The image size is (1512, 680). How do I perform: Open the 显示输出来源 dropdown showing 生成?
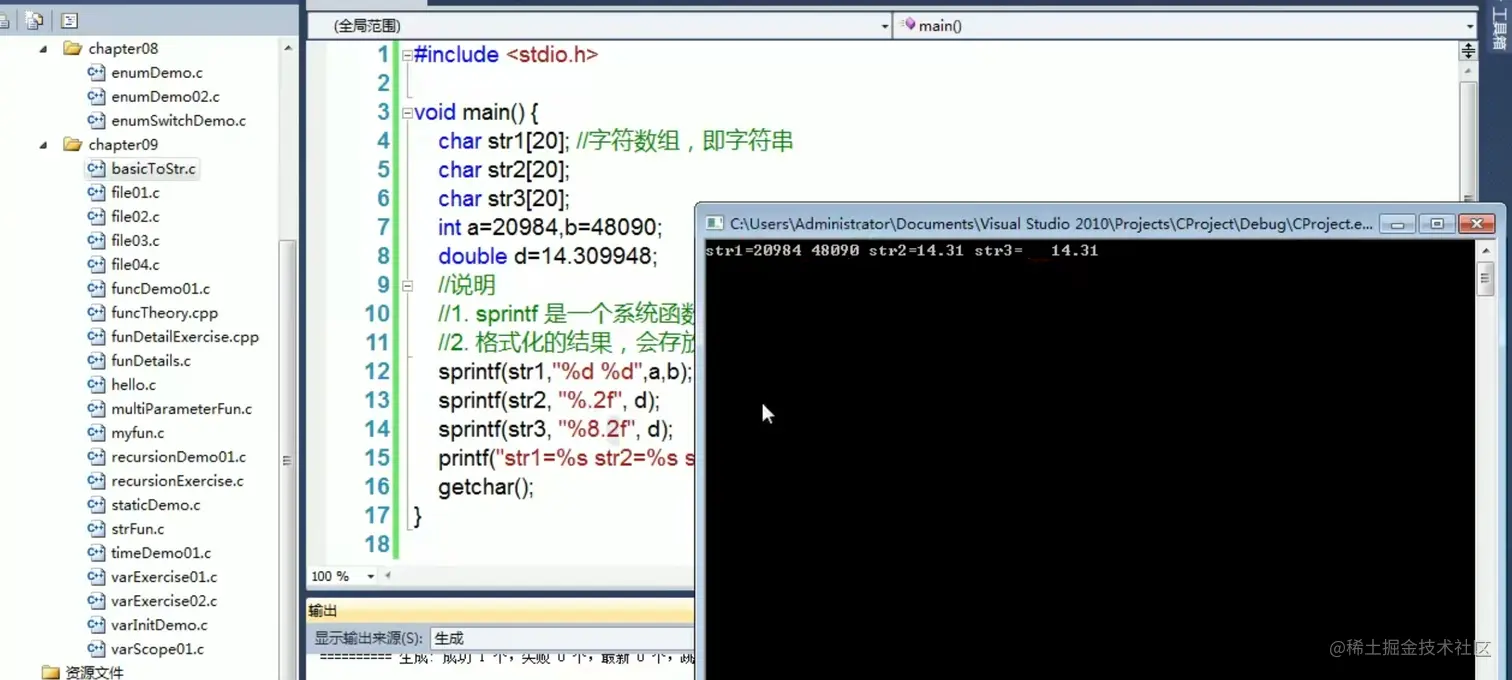(x=560, y=638)
